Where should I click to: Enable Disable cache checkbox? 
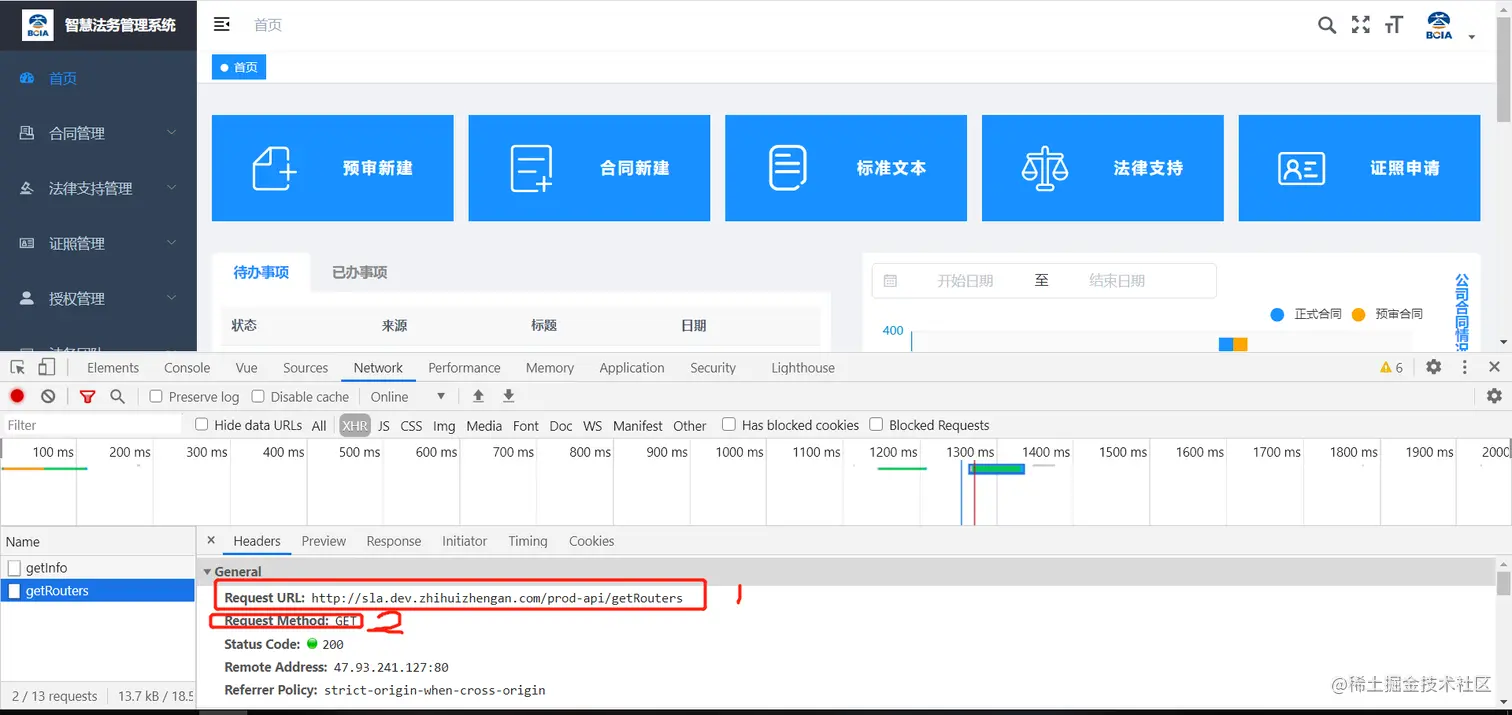tap(258, 396)
